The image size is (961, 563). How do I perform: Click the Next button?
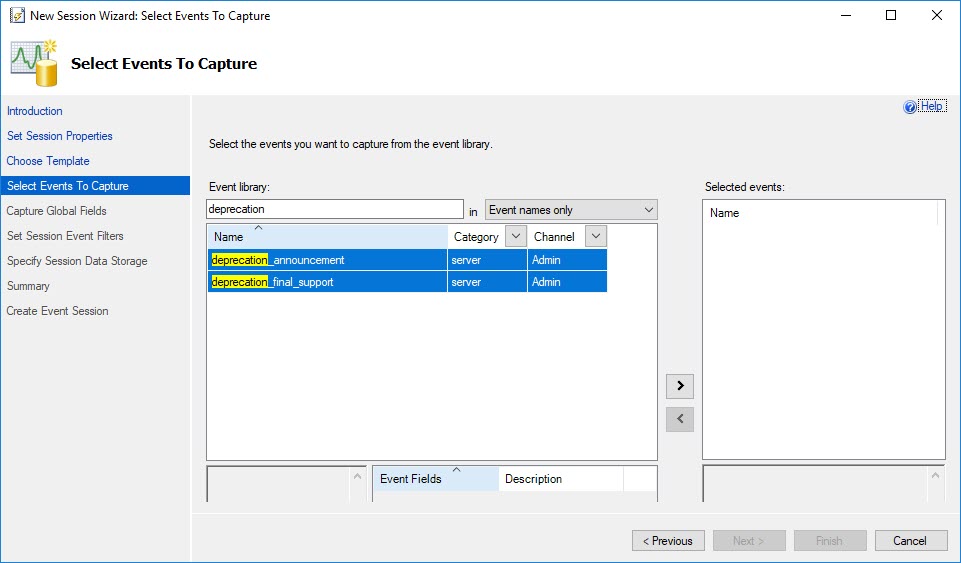click(749, 540)
